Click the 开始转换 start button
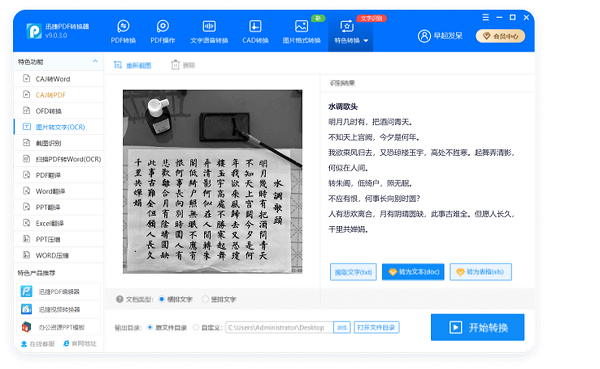 478,327
